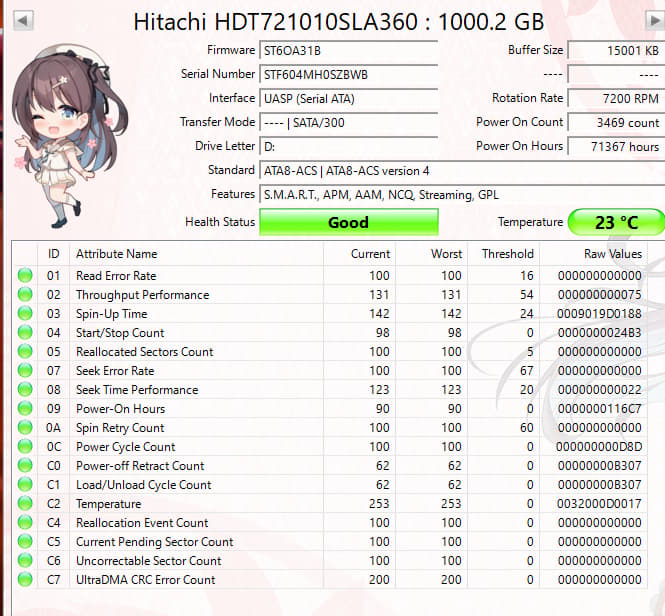Image resolution: width=665 pixels, height=616 pixels.
Task: Click the status icon for Power-On Hours row
Action: point(25,409)
